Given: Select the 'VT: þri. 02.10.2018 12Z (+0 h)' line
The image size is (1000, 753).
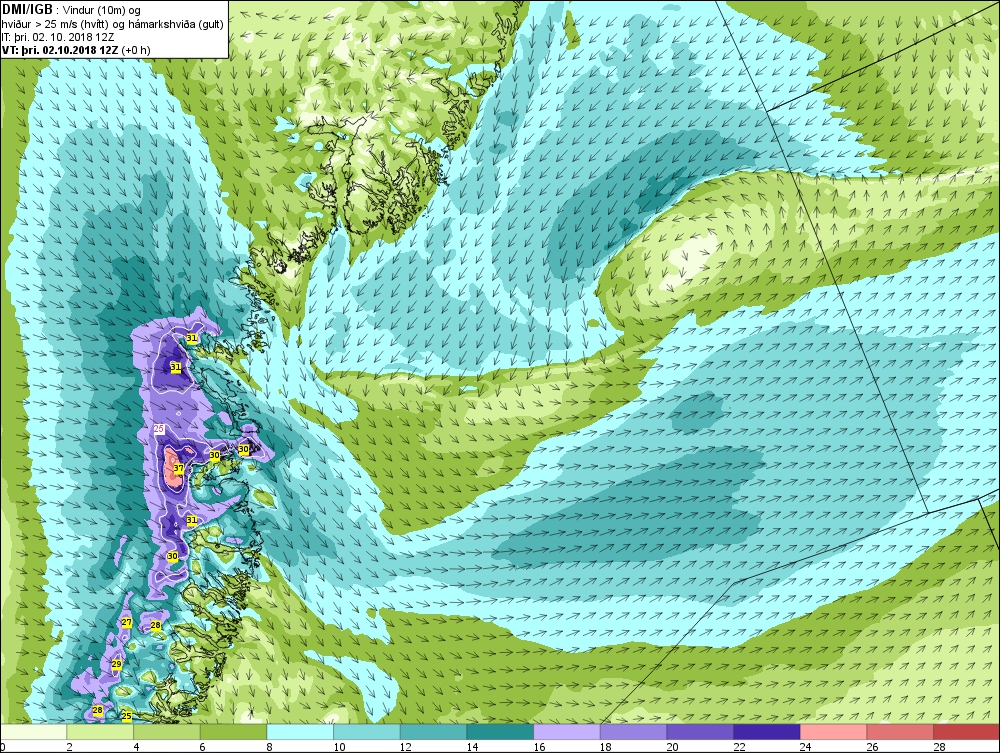Looking at the screenshot, I should coord(76,50).
